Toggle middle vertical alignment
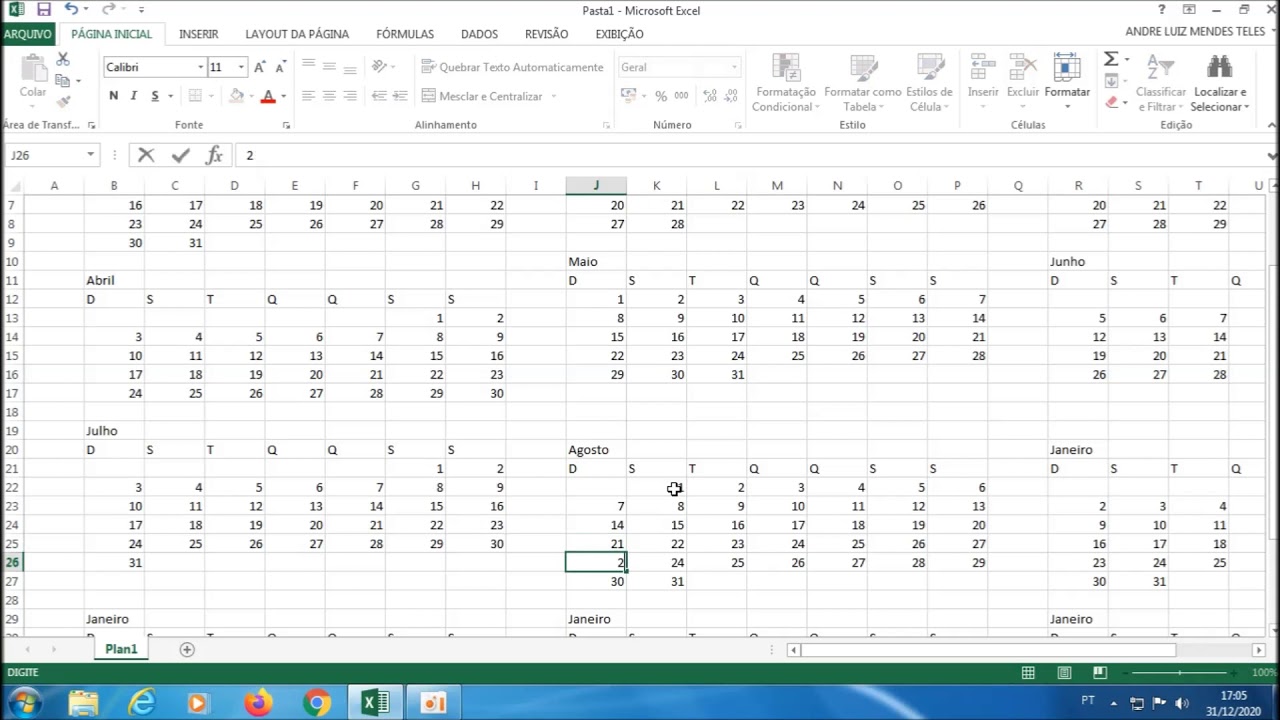The image size is (1280, 720). (x=329, y=67)
